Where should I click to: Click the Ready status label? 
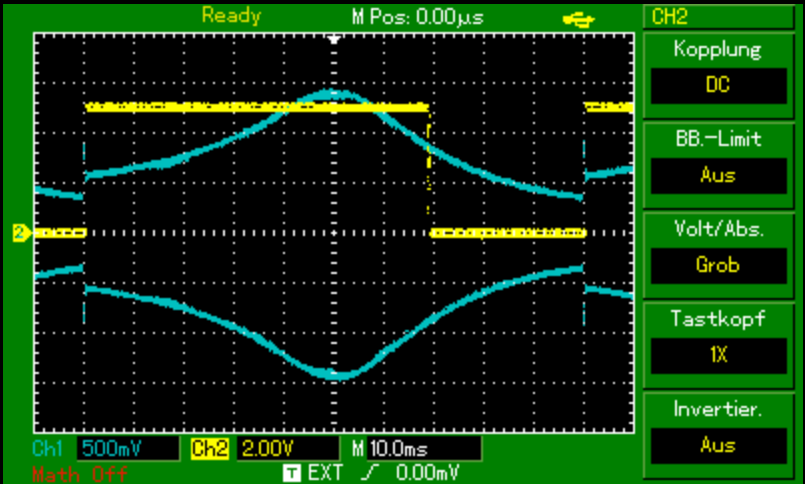pos(231,16)
